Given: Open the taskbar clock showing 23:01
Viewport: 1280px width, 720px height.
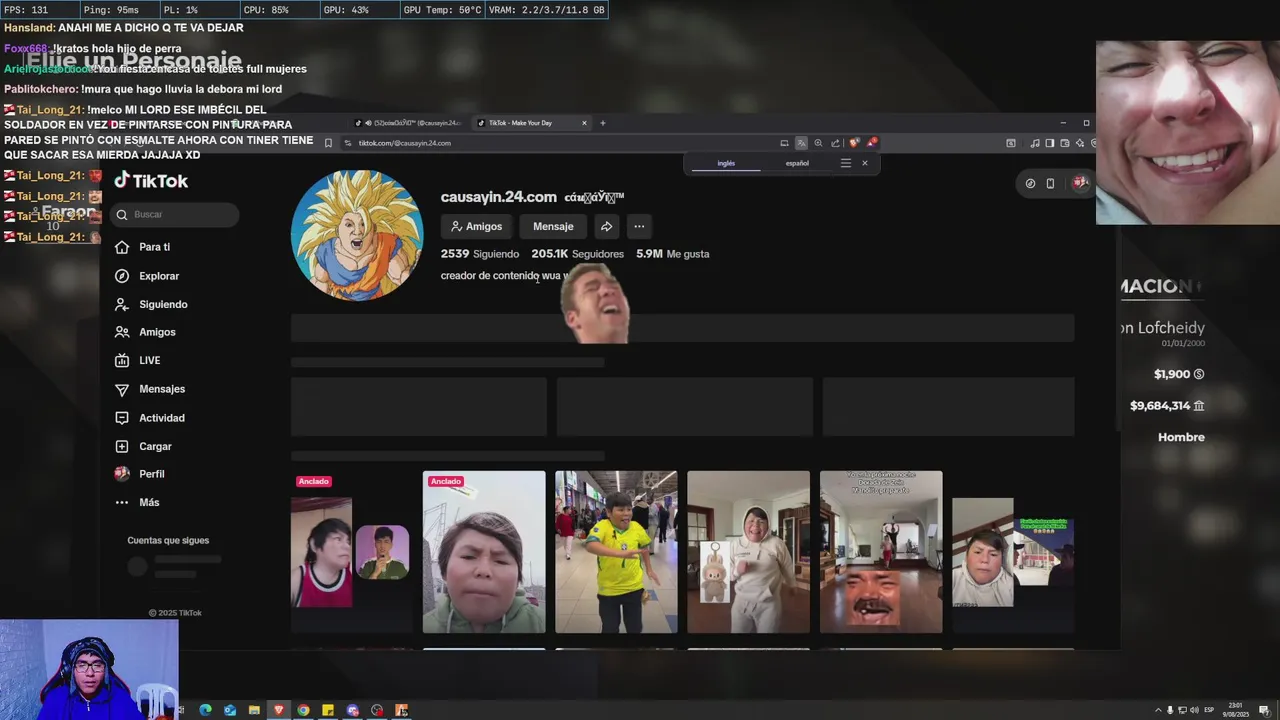Looking at the screenshot, I should tap(1236, 710).
